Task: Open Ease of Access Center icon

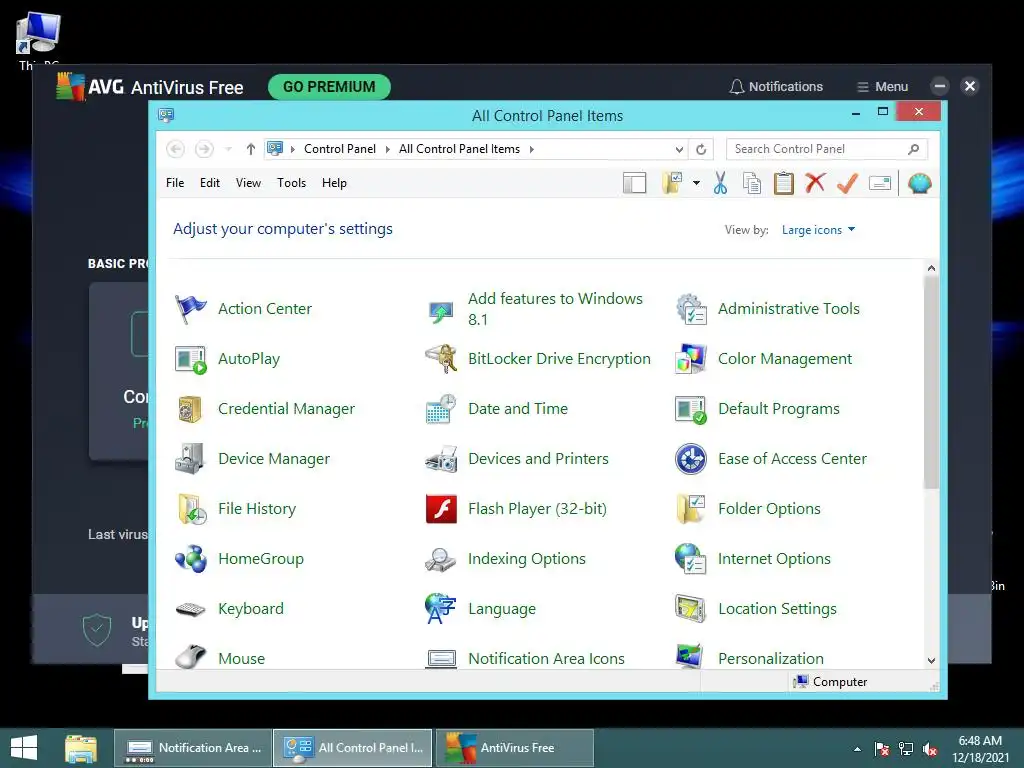Action: coord(691,459)
